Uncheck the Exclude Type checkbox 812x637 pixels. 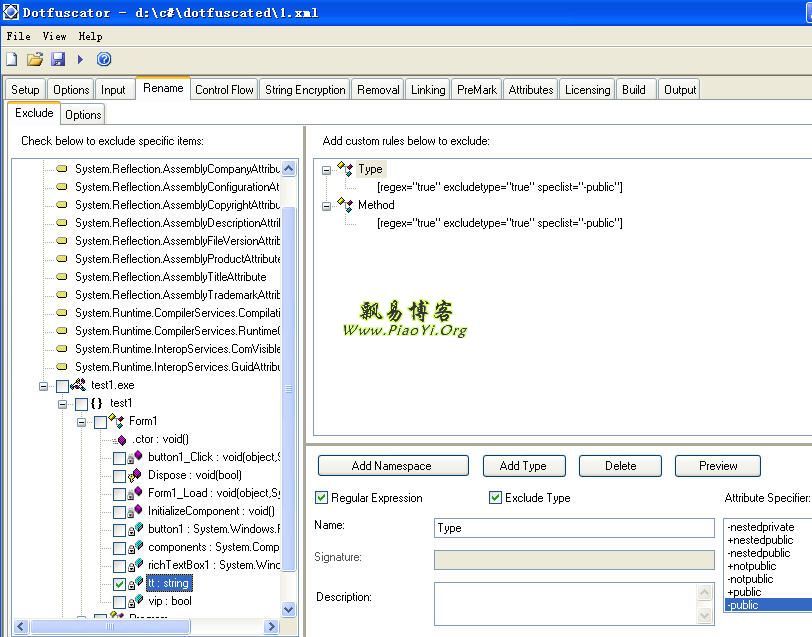[495, 498]
